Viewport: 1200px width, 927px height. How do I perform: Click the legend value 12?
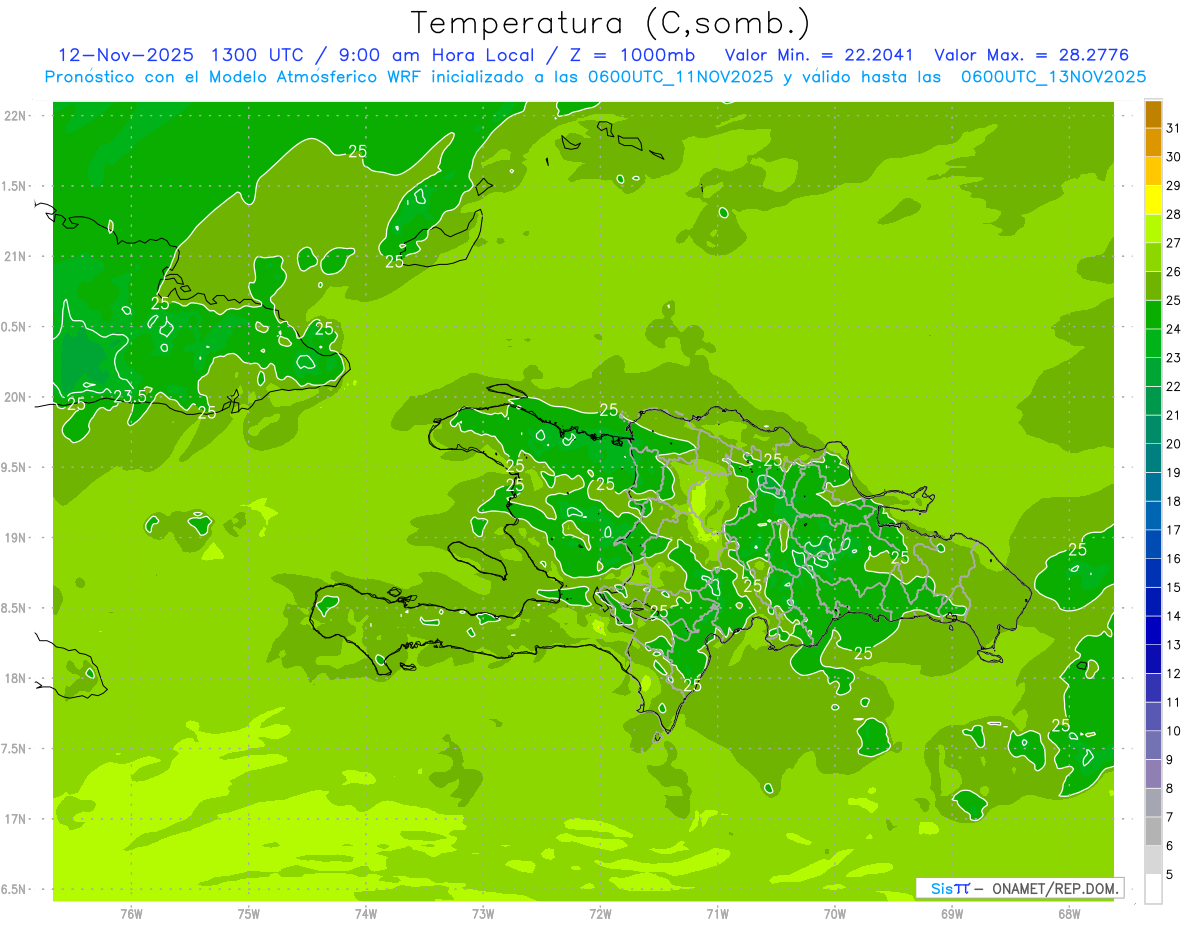click(x=1174, y=673)
